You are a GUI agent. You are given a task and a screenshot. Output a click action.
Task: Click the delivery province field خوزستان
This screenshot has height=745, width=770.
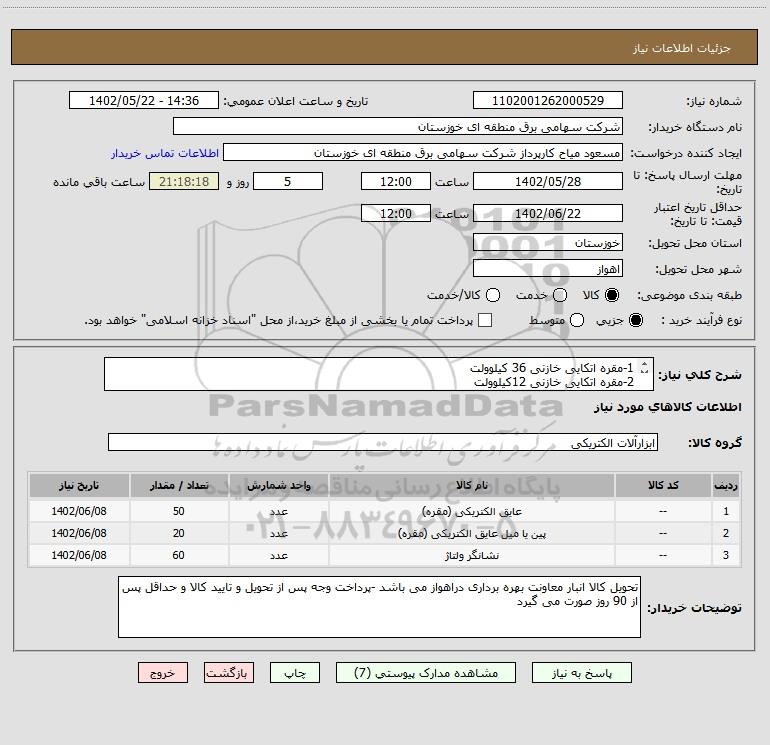point(548,243)
